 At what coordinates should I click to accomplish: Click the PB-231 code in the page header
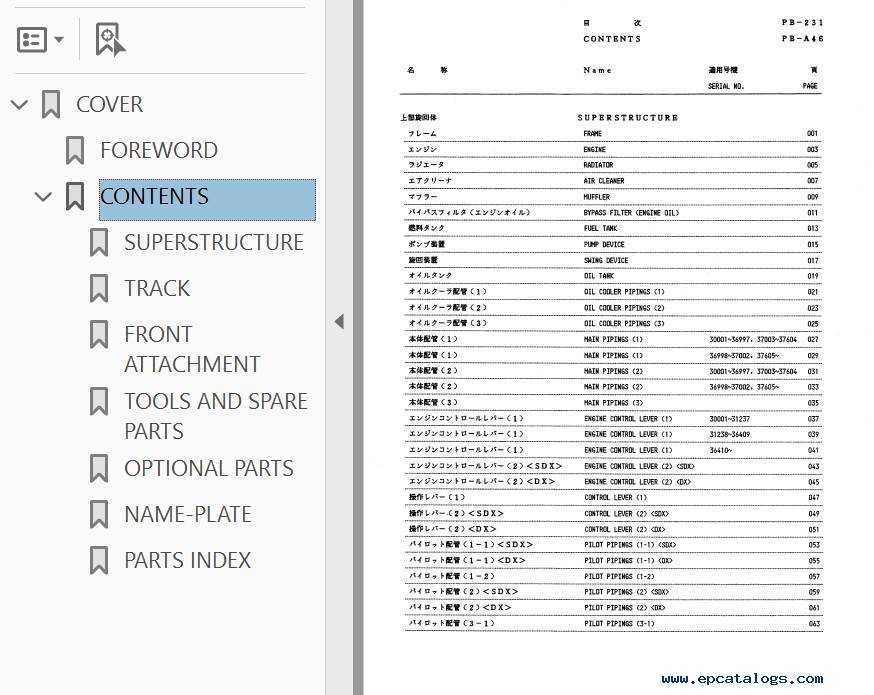802,23
